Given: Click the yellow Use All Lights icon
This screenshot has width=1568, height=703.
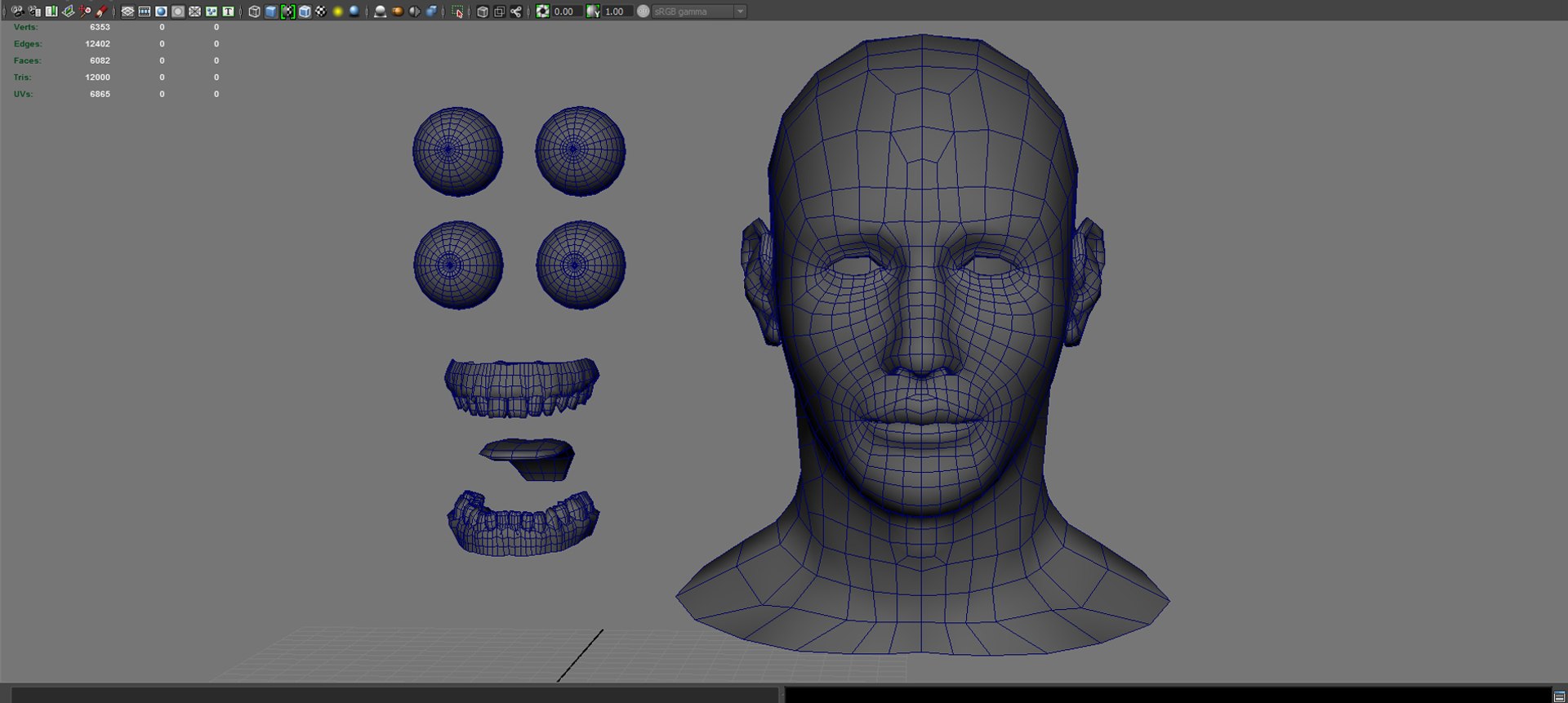Looking at the screenshot, I should (338, 11).
